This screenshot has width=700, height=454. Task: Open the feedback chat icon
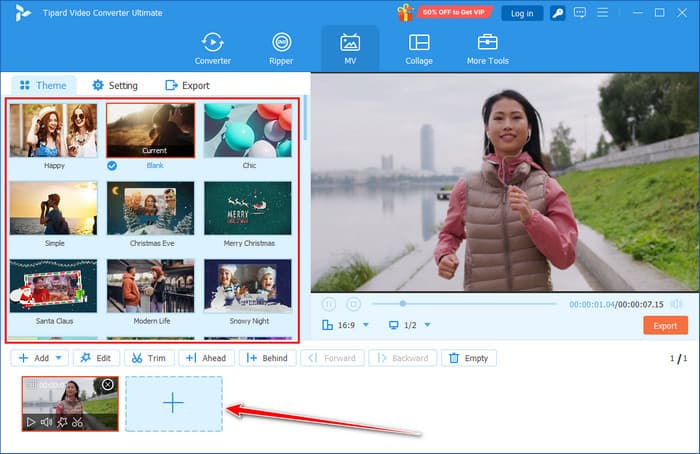point(582,13)
